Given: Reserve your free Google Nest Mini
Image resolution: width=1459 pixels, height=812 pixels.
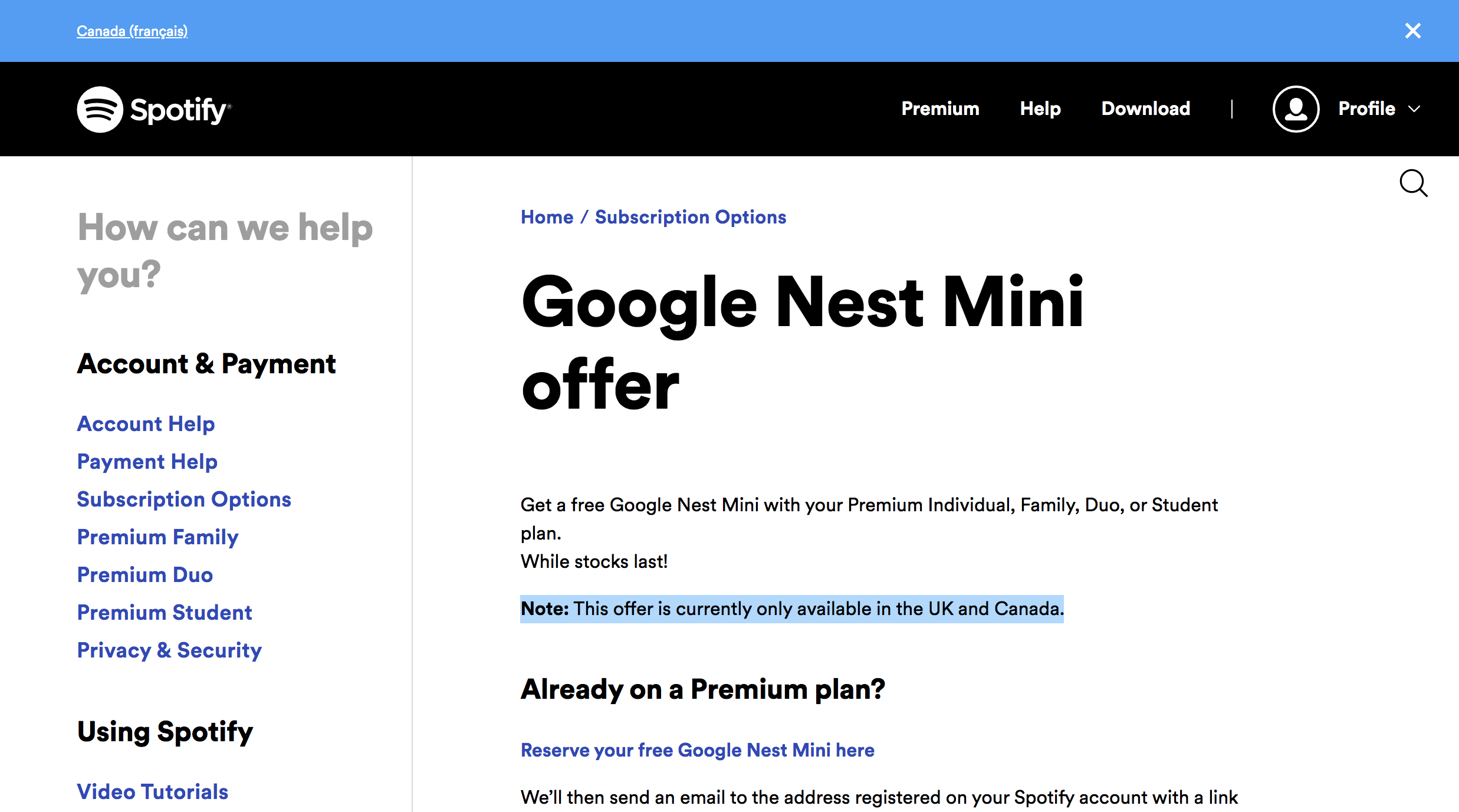Looking at the screenshot, I should click(697, 750).
